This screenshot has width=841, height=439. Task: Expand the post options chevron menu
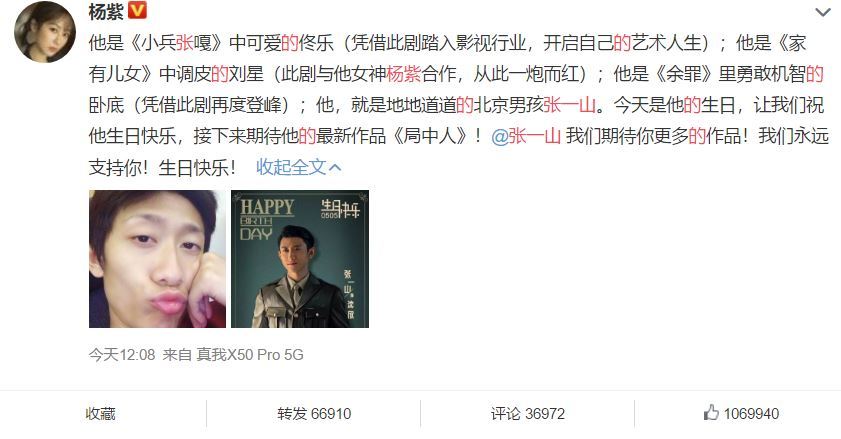click(x=822, y=12)
